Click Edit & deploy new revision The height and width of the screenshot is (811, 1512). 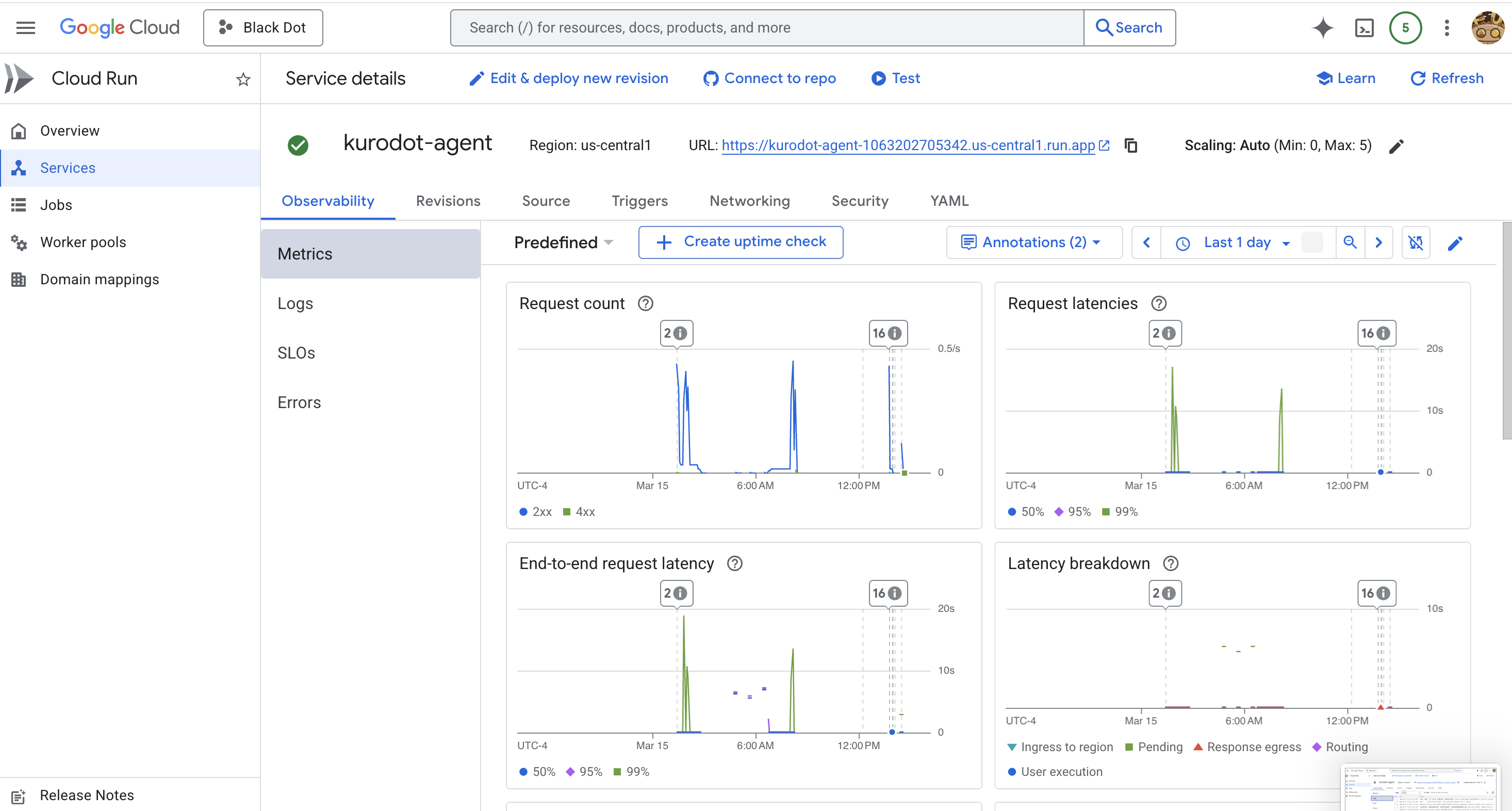tap(568, 78)
